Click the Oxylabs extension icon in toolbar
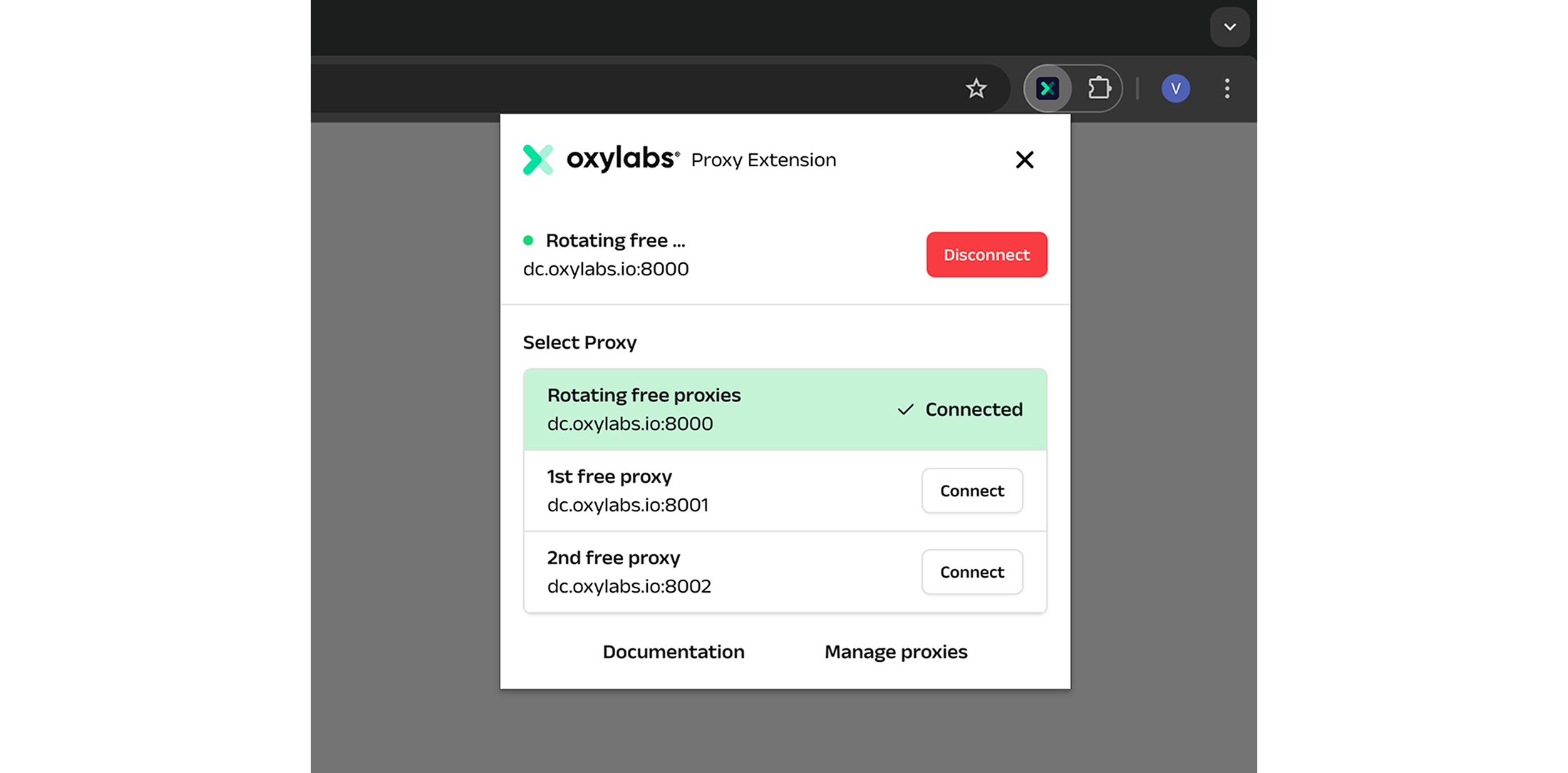1568x773 pixels. [x=1047, y=88]
